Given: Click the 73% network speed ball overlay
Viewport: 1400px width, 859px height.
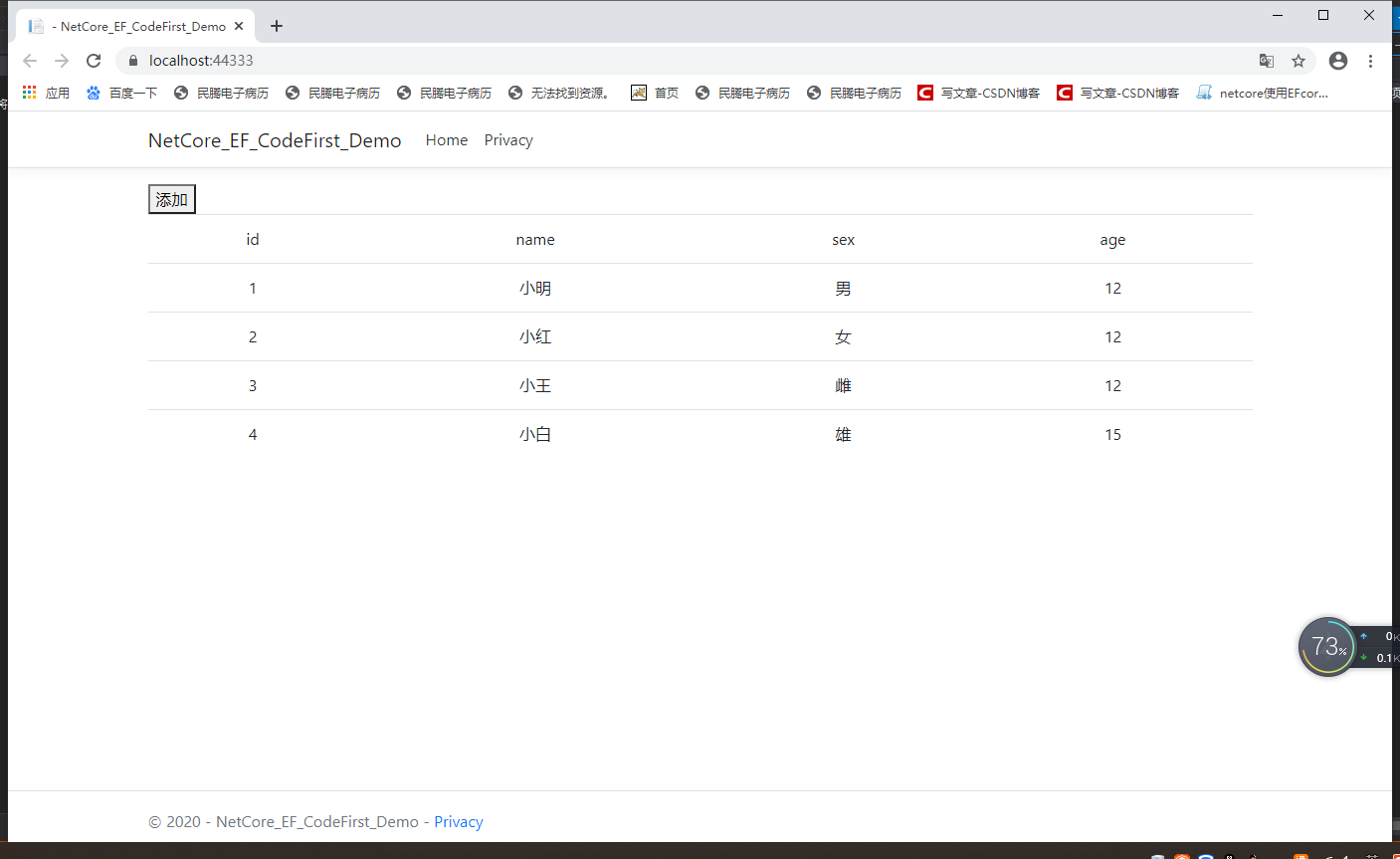Looking at the screenshot, I should point(1326,646).
